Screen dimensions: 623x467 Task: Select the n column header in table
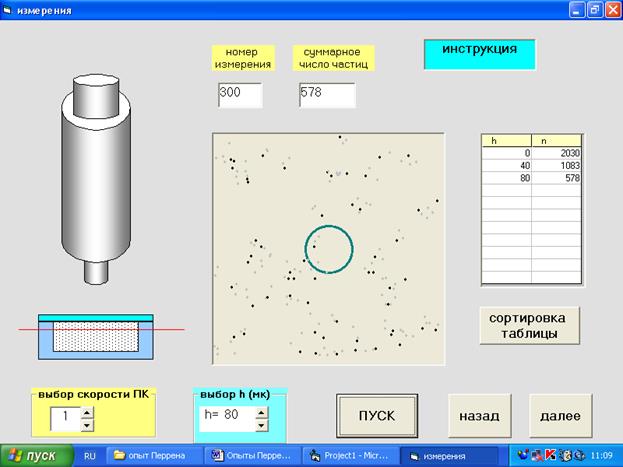click(556, 141)
